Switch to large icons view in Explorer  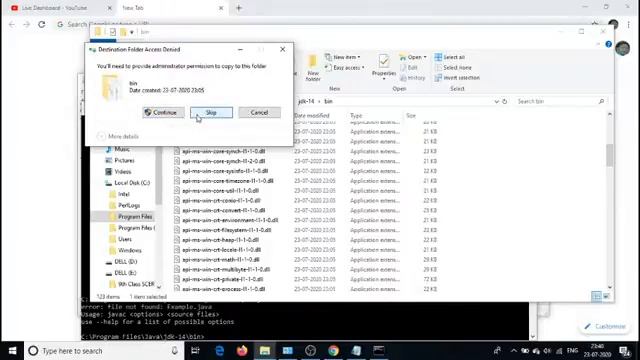(607, 296)
